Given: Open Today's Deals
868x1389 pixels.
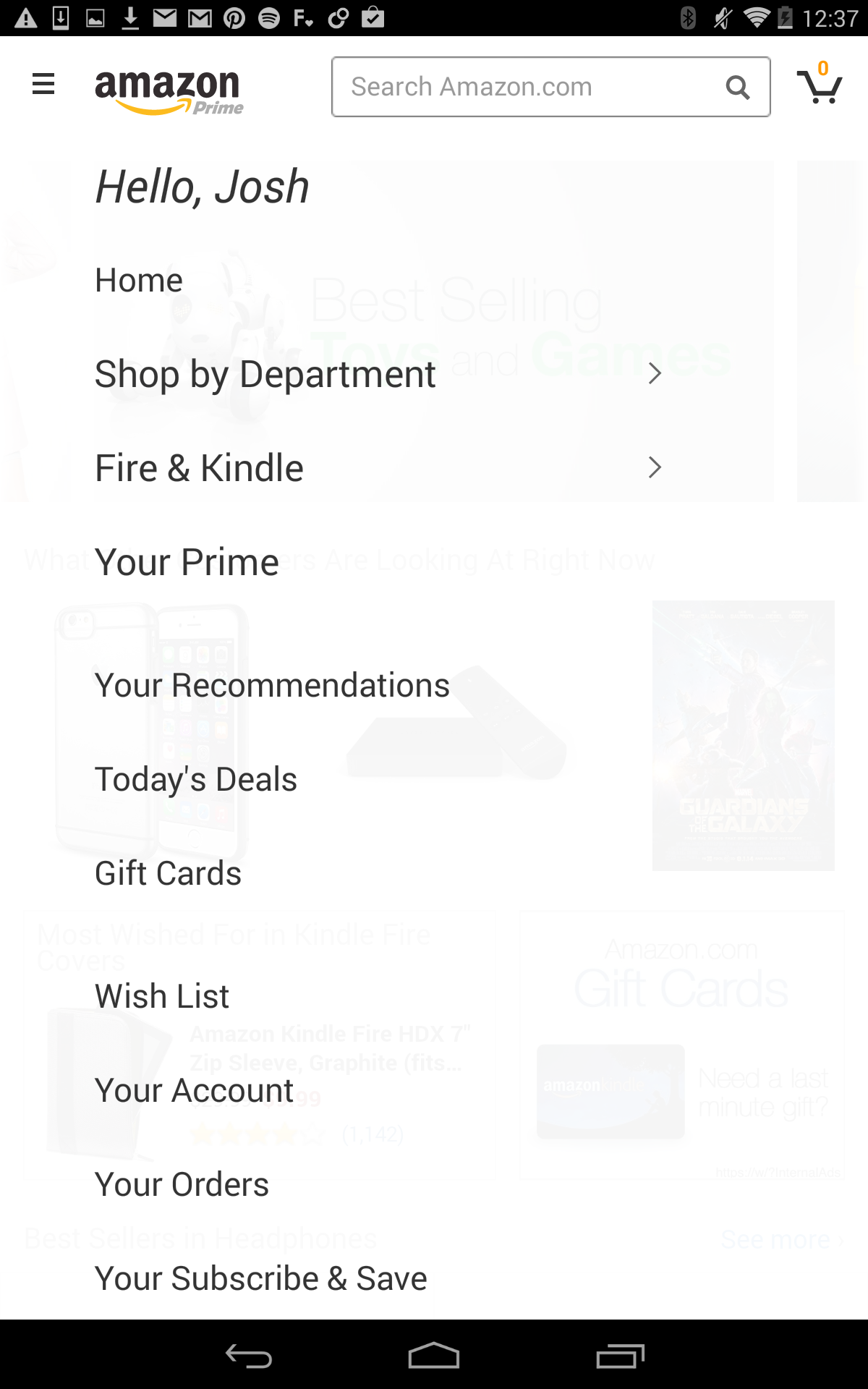Looking at the screenshot, I should (x=195, y=779).
